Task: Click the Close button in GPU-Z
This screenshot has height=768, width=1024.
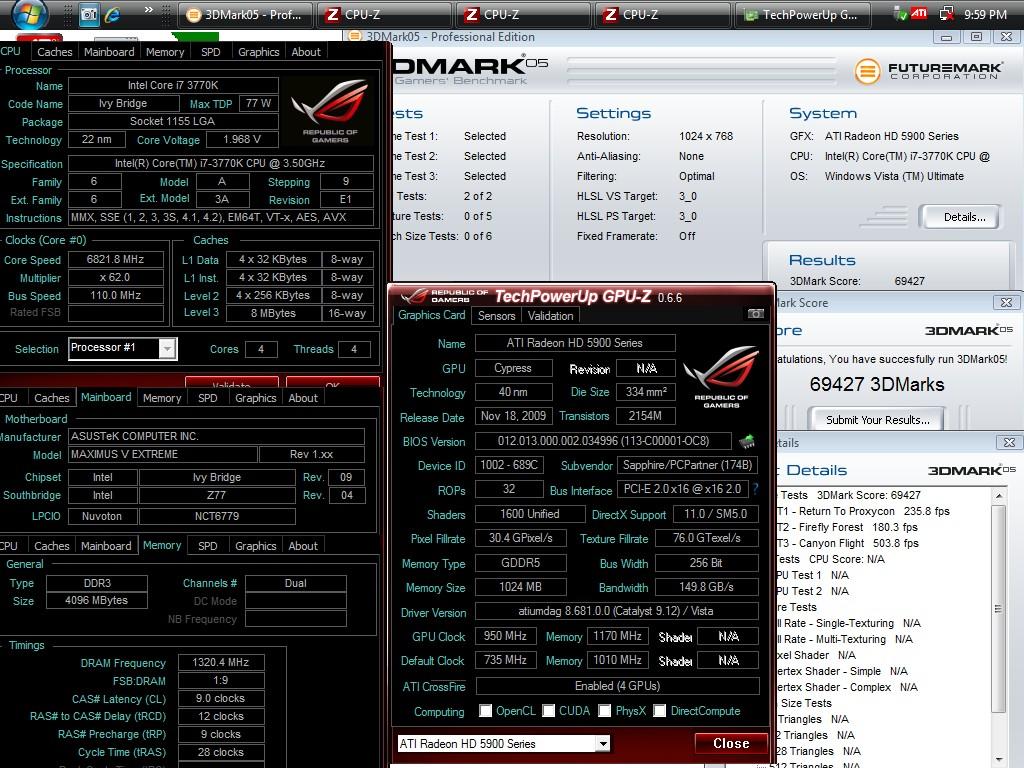Action: tap(731, 743)
